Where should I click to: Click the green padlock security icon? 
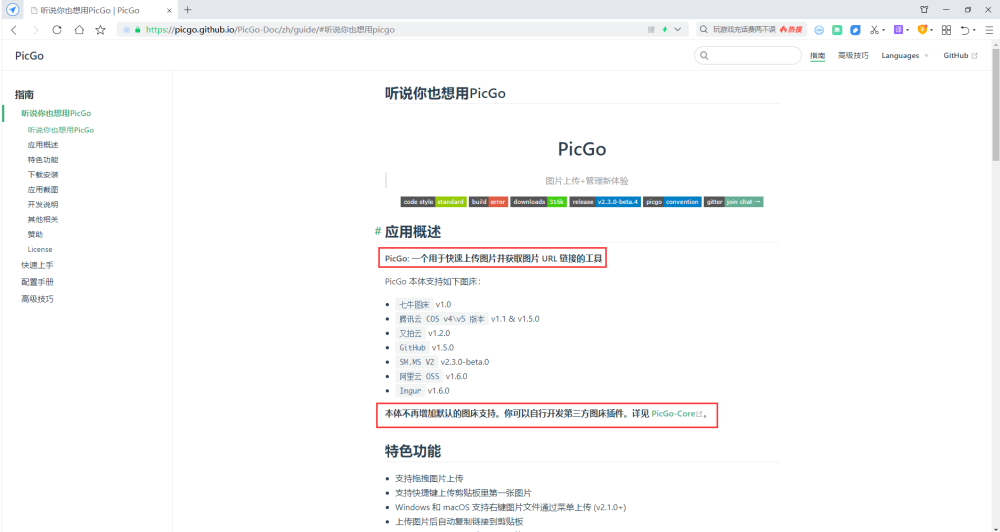coord(138,29)
